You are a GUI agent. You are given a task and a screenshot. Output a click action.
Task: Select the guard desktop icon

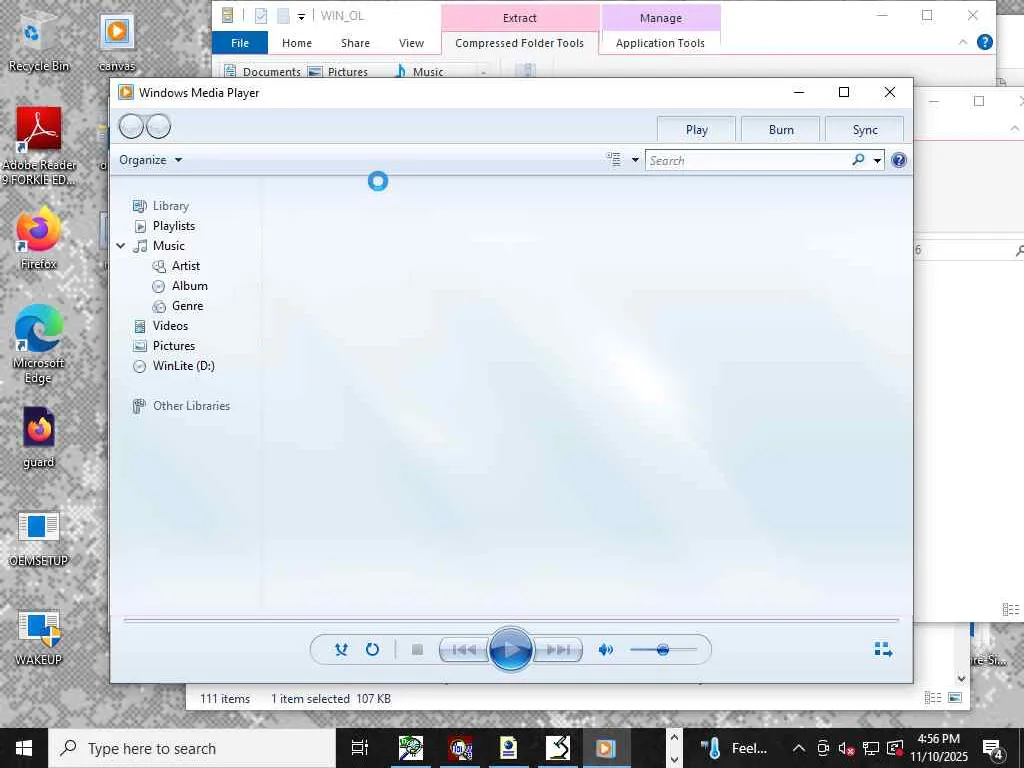pos(39,438)
